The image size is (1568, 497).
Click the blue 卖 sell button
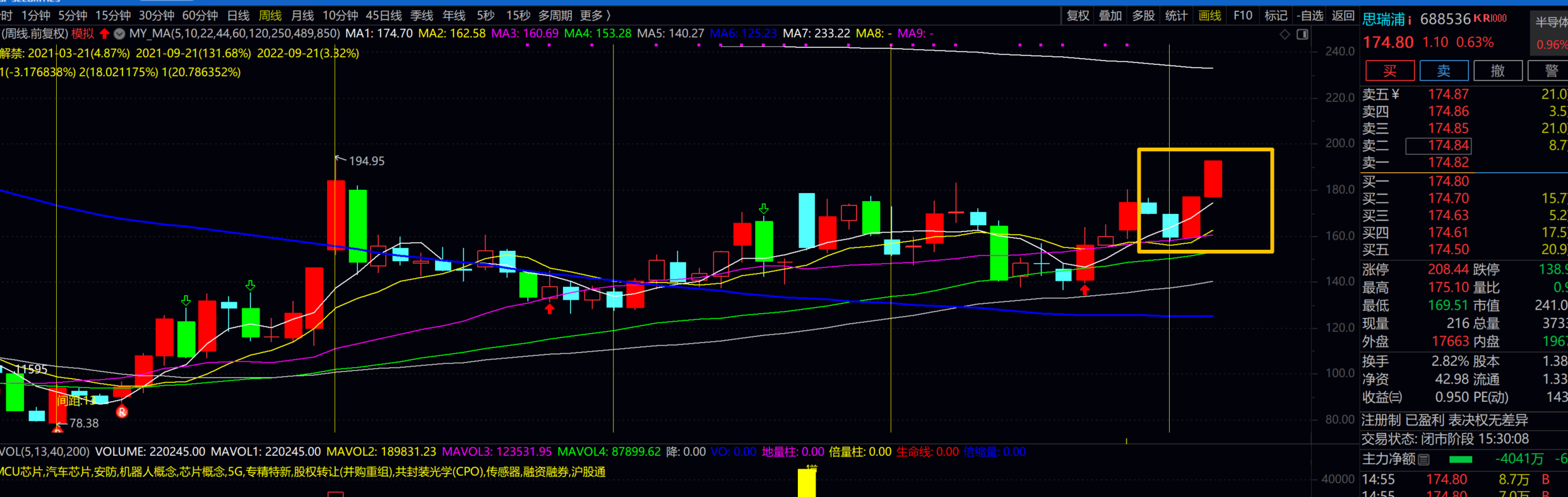(1444, 71)
